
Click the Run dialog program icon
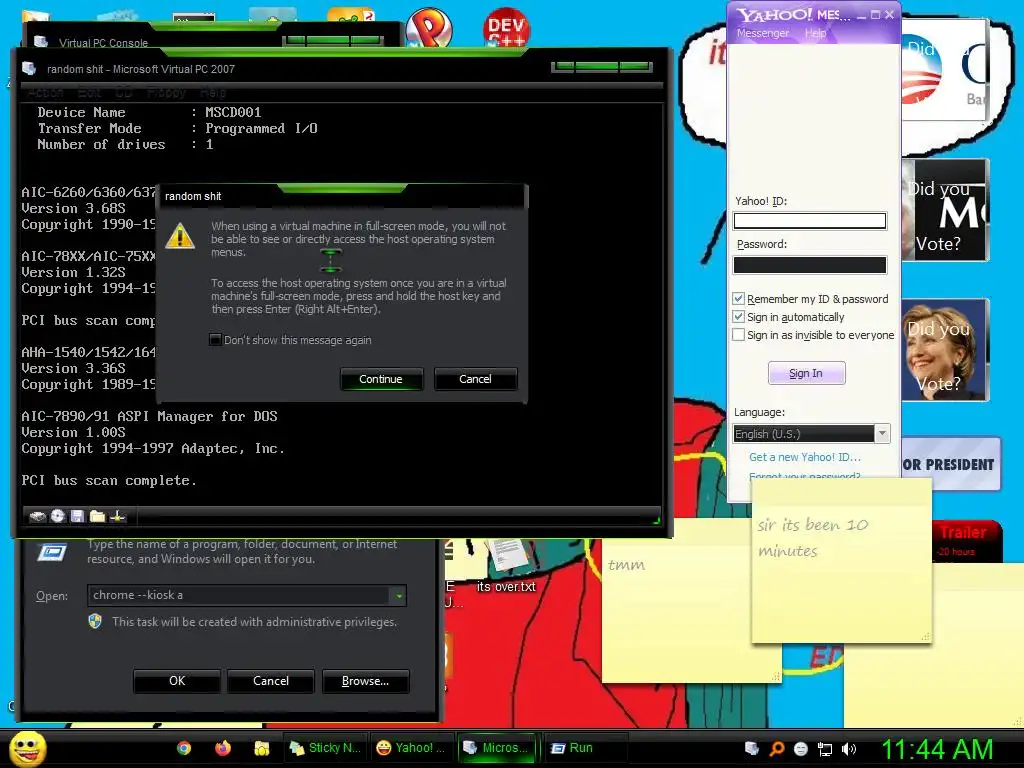52,552
